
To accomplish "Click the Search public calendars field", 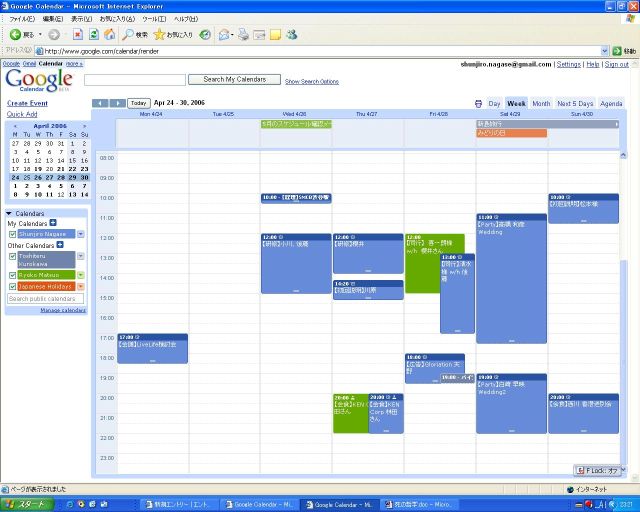I will 46,299.
